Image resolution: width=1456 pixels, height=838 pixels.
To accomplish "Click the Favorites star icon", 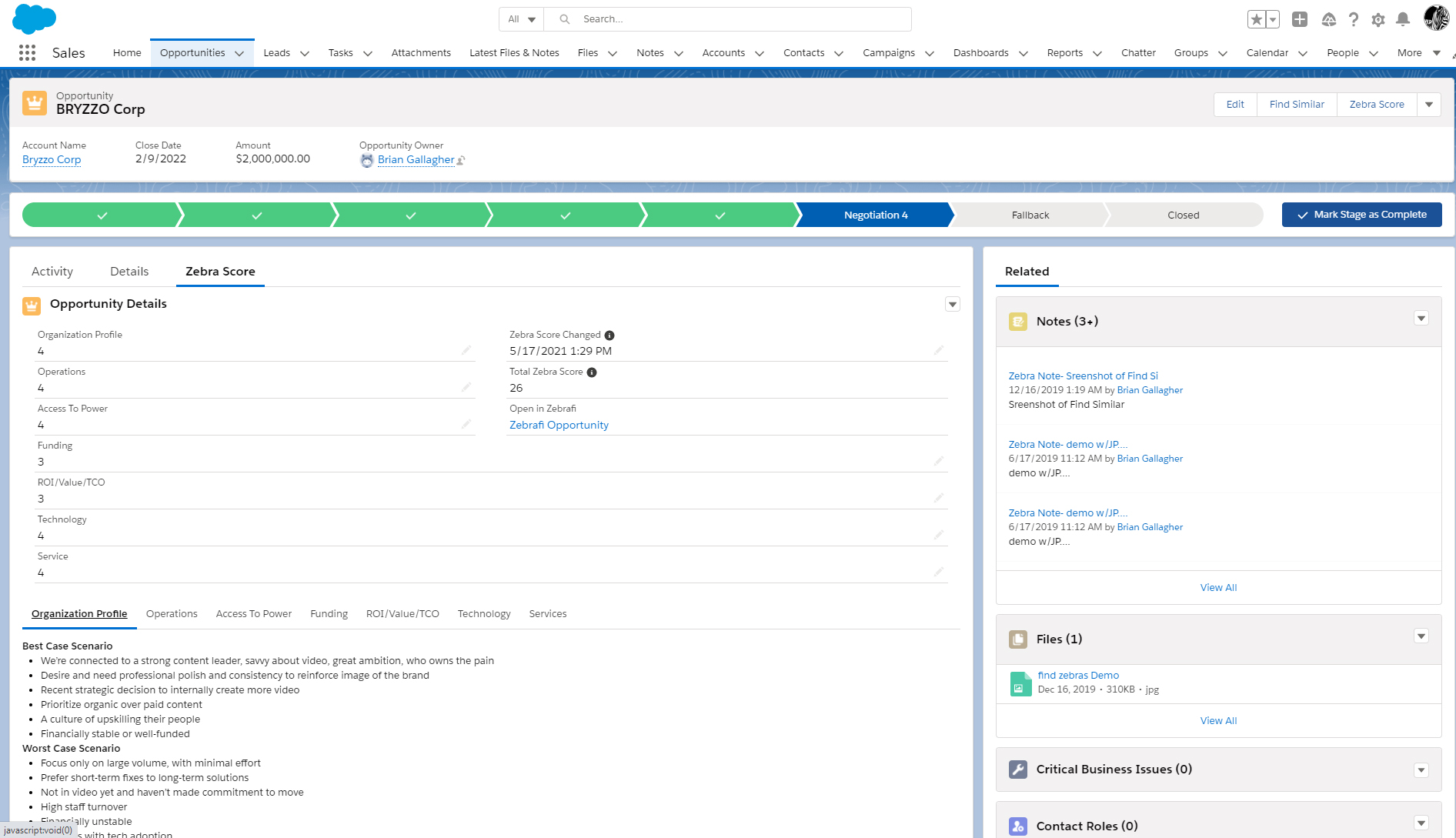I will 1256,20.
